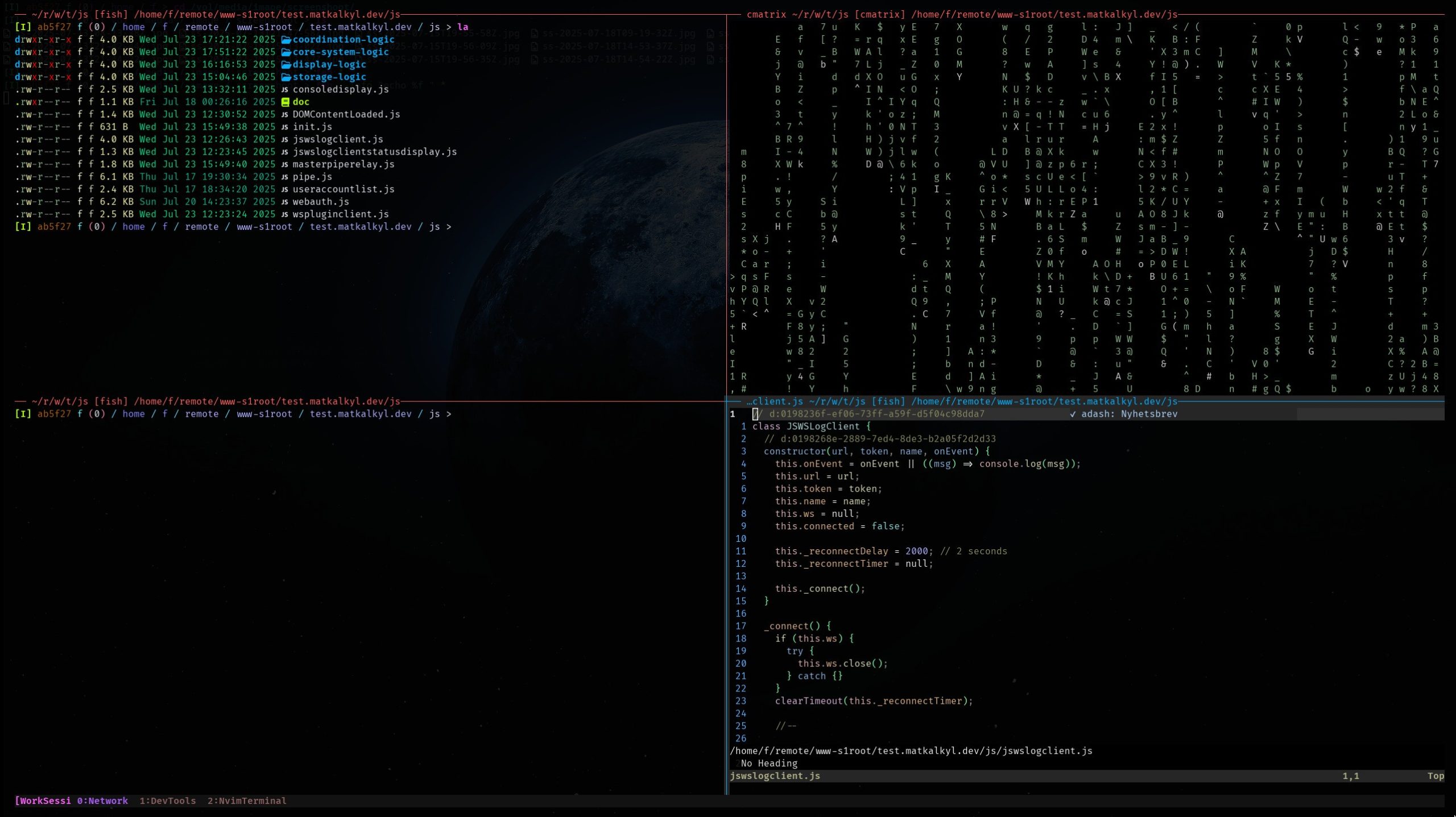Click the JS icon next to init.js
The height and width of the screenshot is (817, 1456).
(x=285, y=127)
